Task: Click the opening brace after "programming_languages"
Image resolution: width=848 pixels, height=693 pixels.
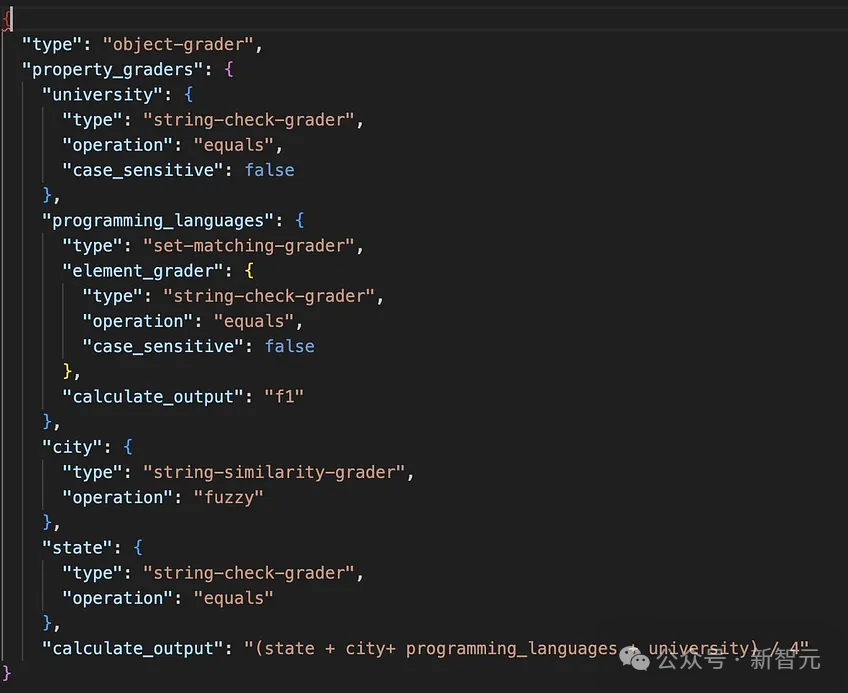Action: [x=300, y=220]
